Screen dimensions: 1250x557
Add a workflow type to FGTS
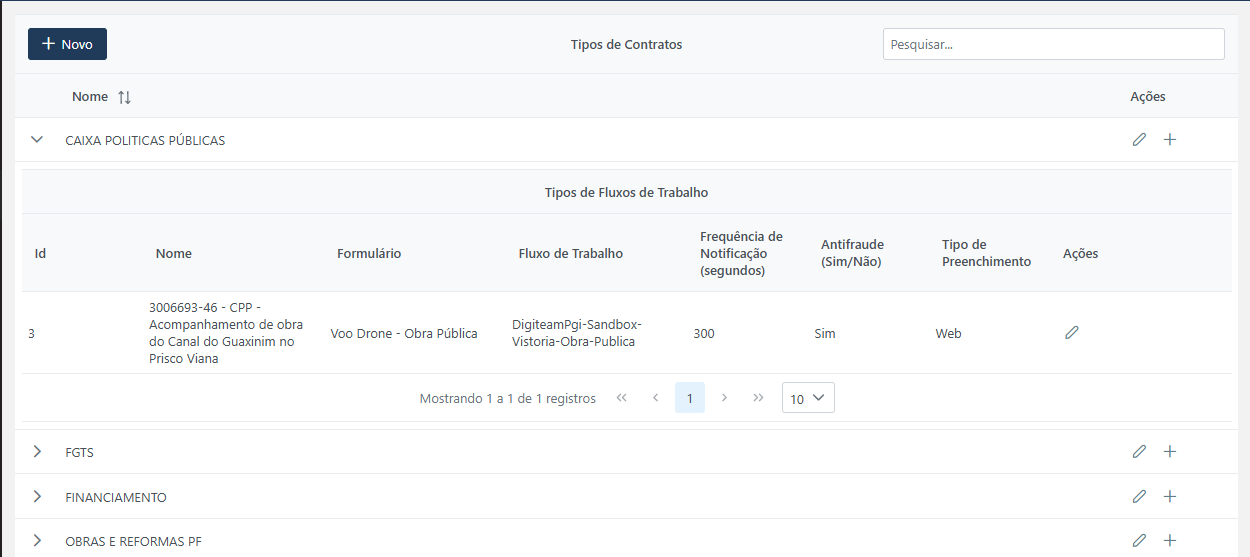tap(1170, 452)
